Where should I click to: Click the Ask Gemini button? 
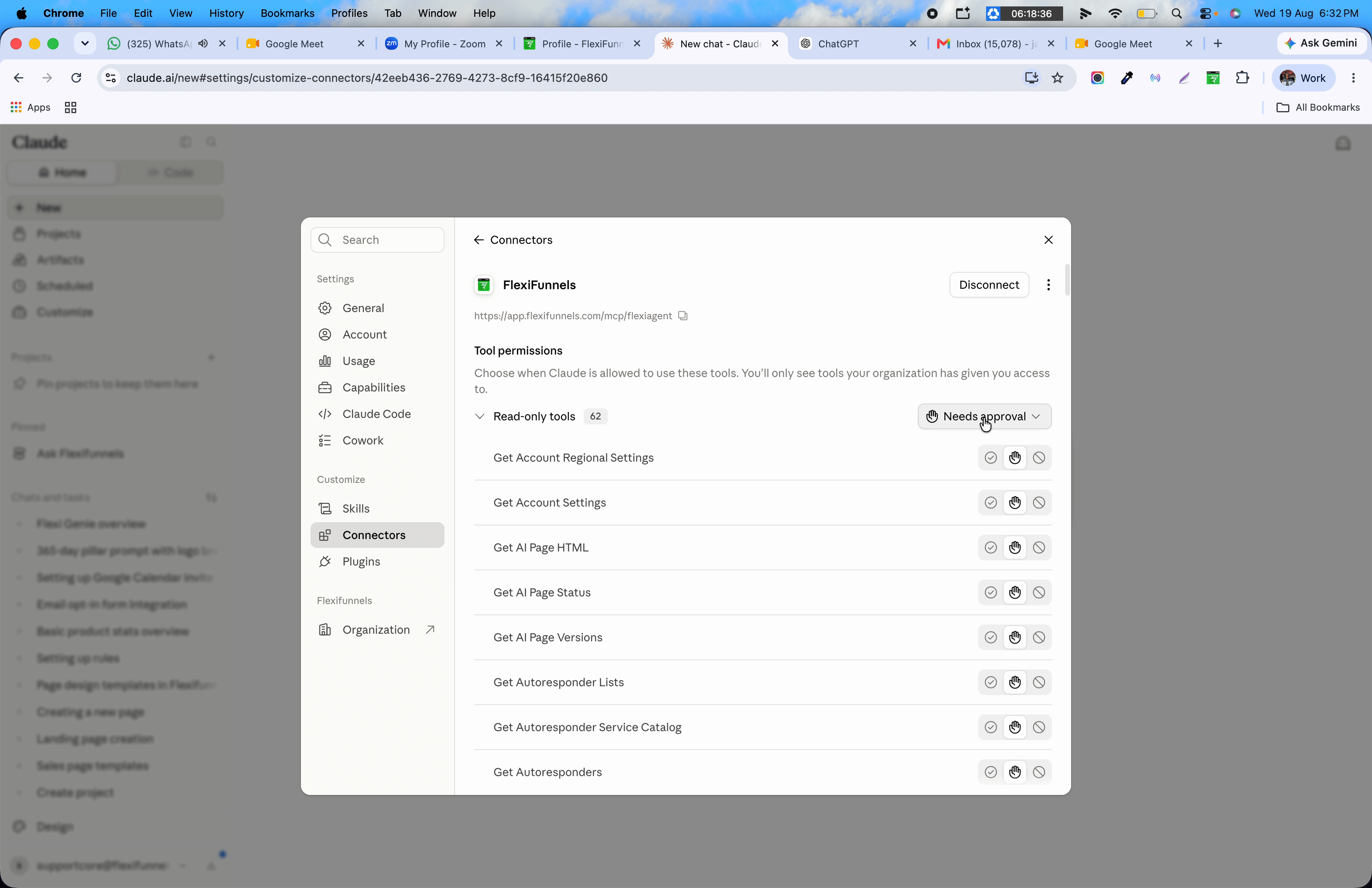click(x=1321, y=43)
